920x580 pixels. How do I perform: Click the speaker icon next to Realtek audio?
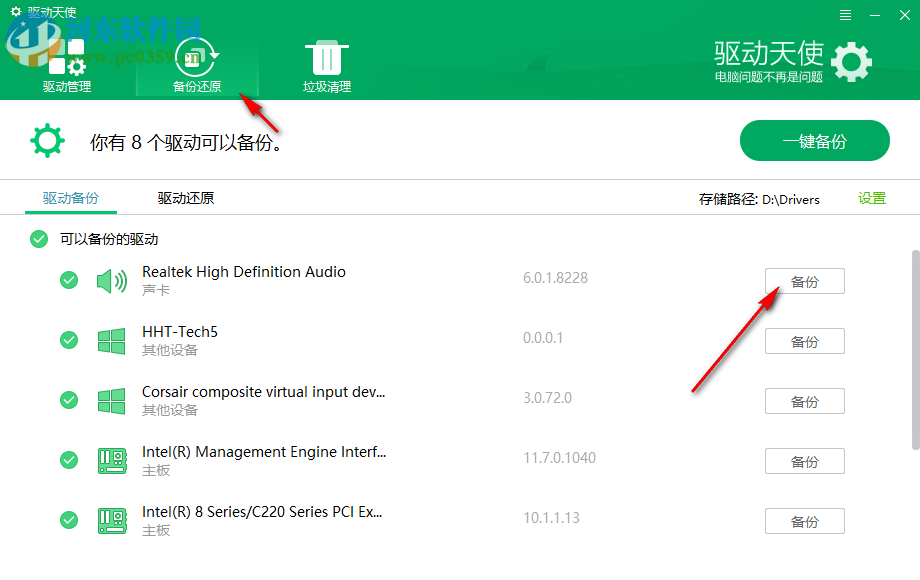click(111, 279)
